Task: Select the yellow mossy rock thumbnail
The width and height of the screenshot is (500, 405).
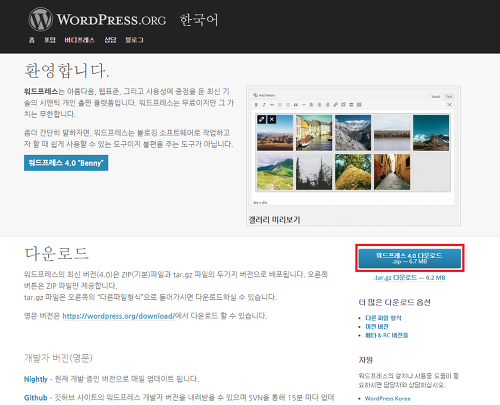Action: tap(353, 172)
